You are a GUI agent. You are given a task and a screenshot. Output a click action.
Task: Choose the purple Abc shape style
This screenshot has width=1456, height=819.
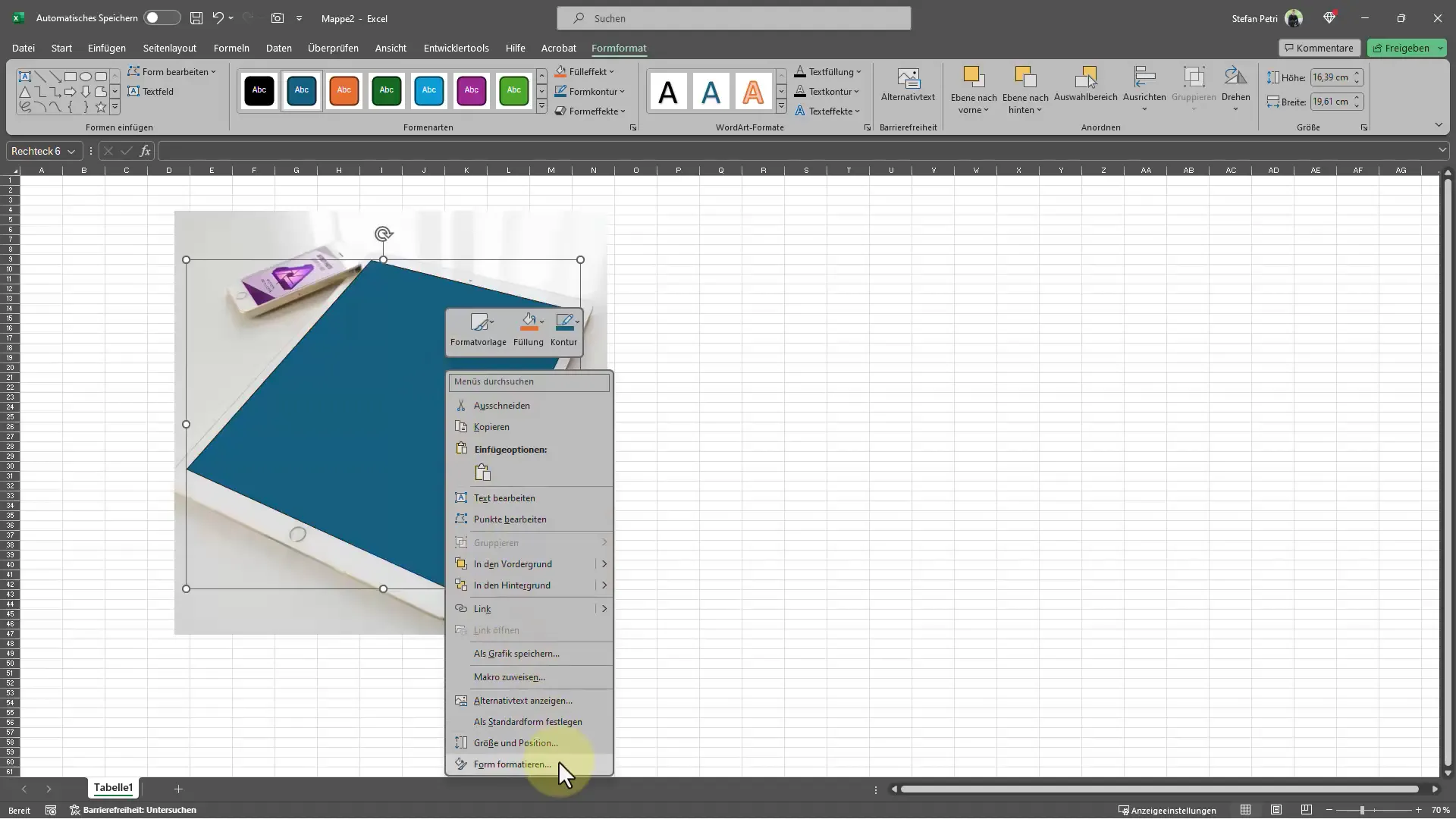(x=472, y=90)
